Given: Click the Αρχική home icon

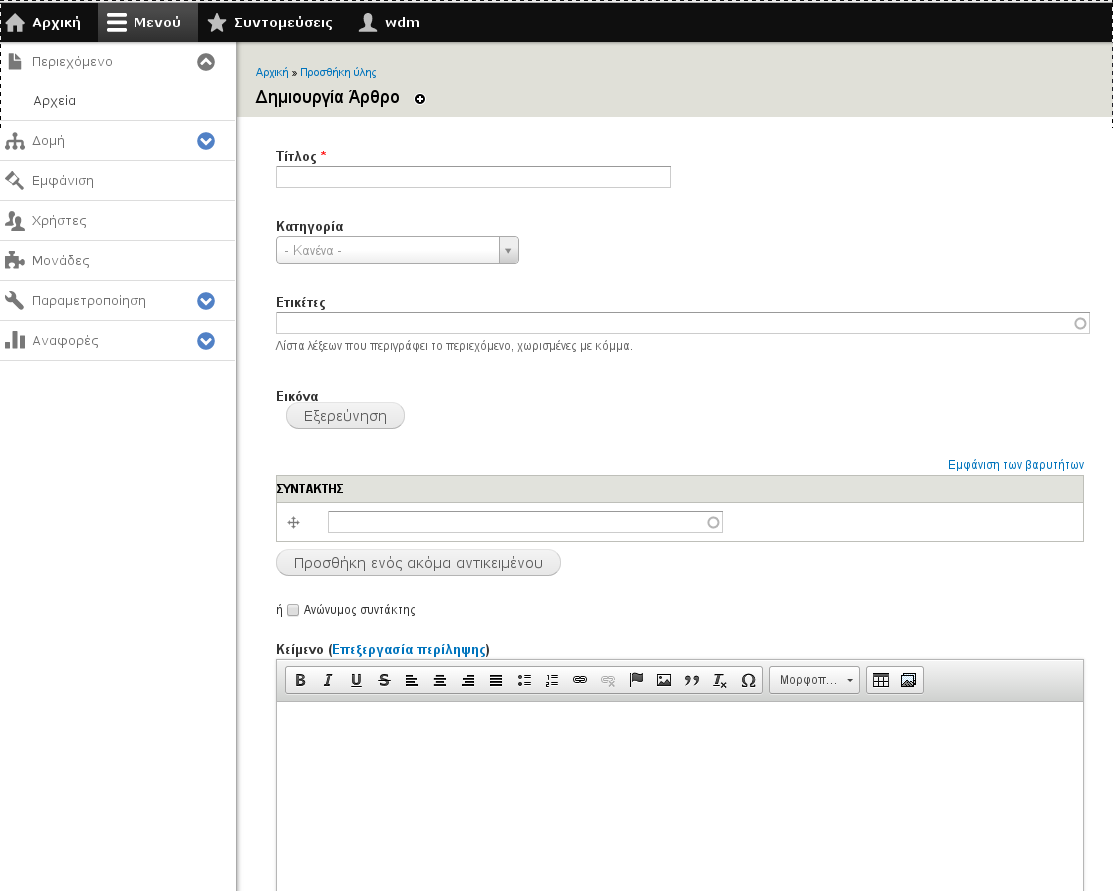Looking at the screenshot, I should 15,23.
